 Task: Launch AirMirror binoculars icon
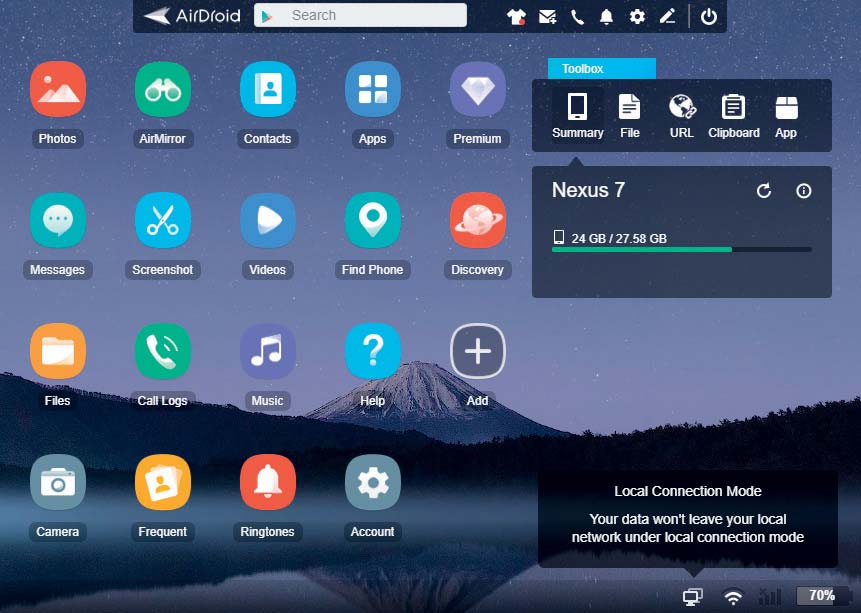[163, 90]
